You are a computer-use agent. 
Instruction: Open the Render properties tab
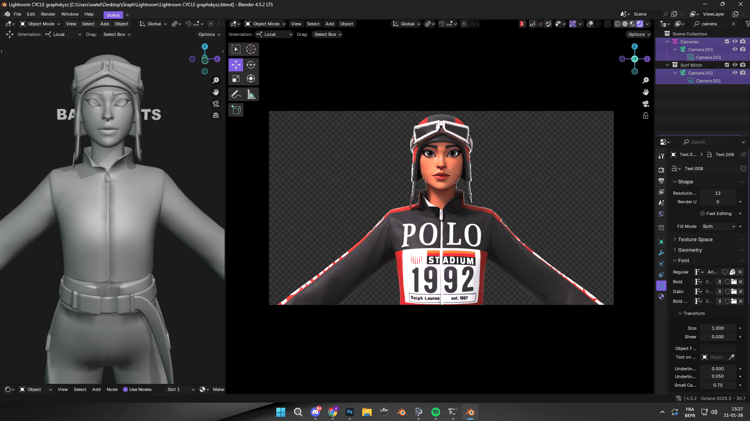click(x=661, y=170)
